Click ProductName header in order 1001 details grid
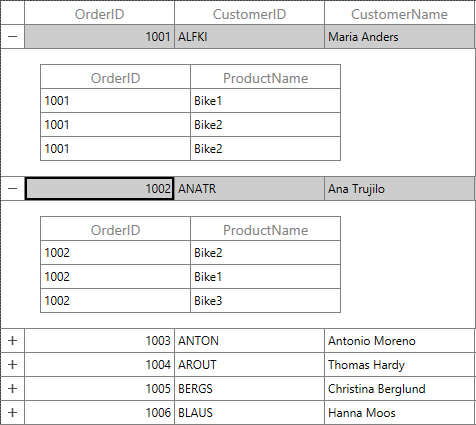Screen dimensions: 476x425 (265, 77)
